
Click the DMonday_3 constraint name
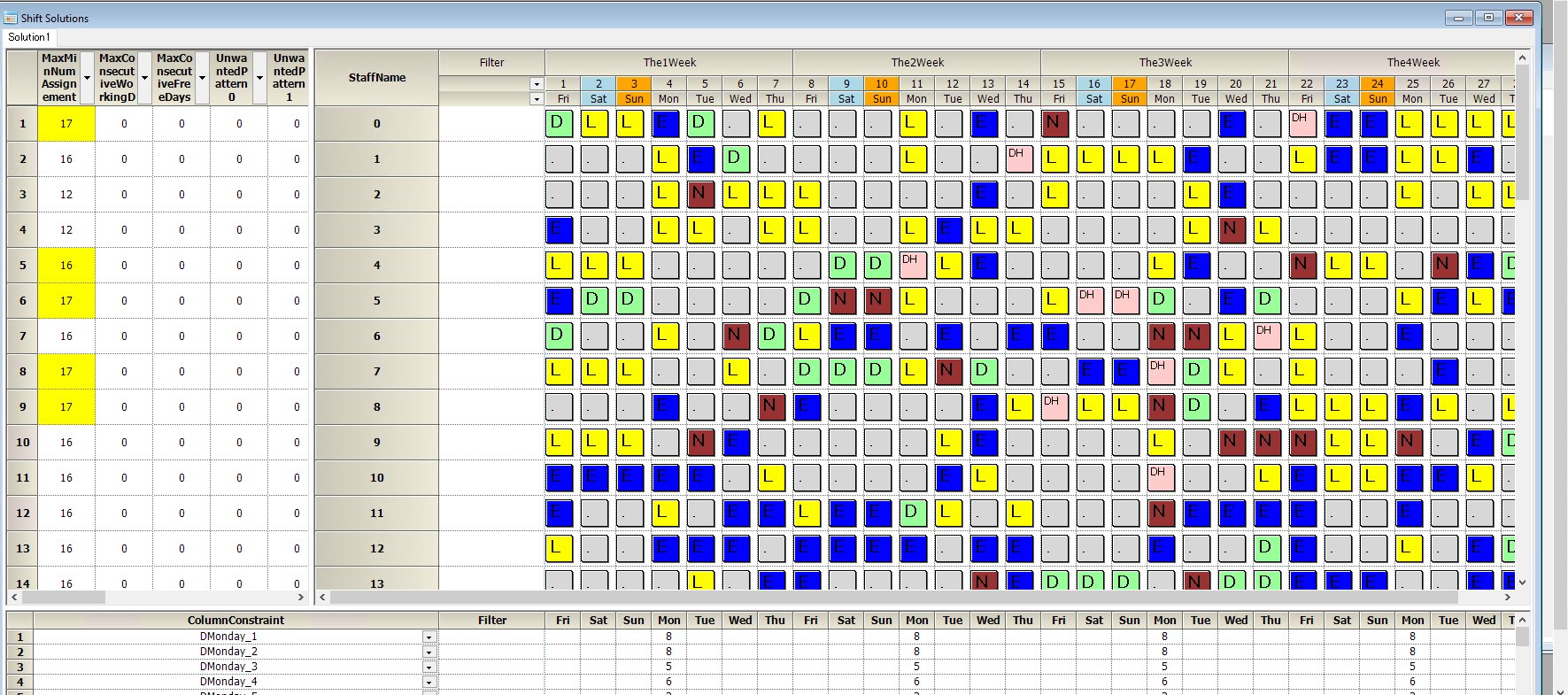[228, 667]
